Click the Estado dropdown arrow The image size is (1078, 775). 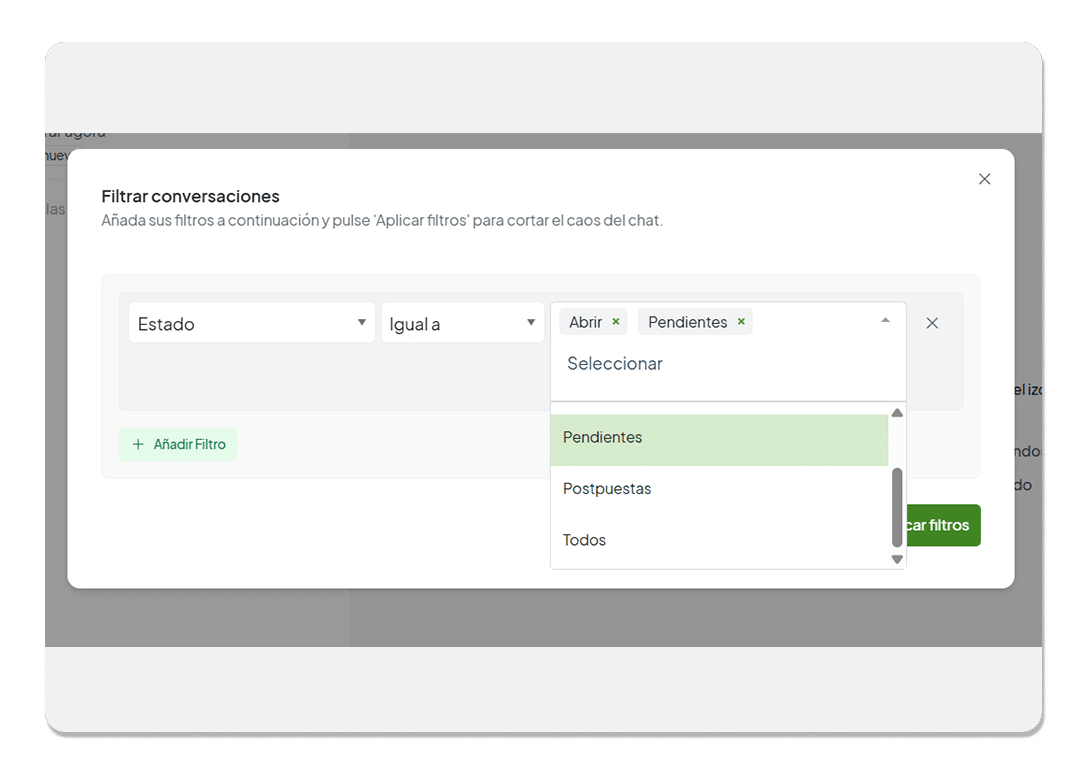click(361, 323)
